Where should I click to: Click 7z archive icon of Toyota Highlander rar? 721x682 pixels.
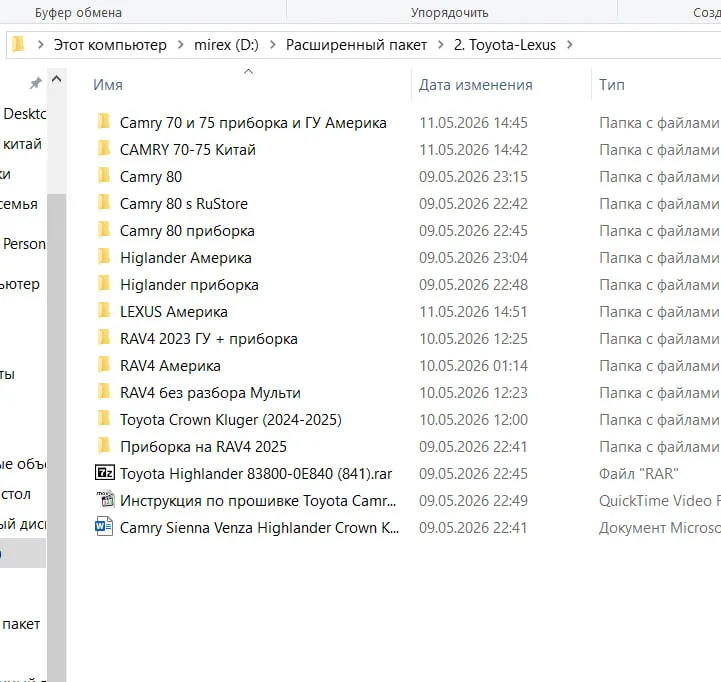[x=104, y=473]
